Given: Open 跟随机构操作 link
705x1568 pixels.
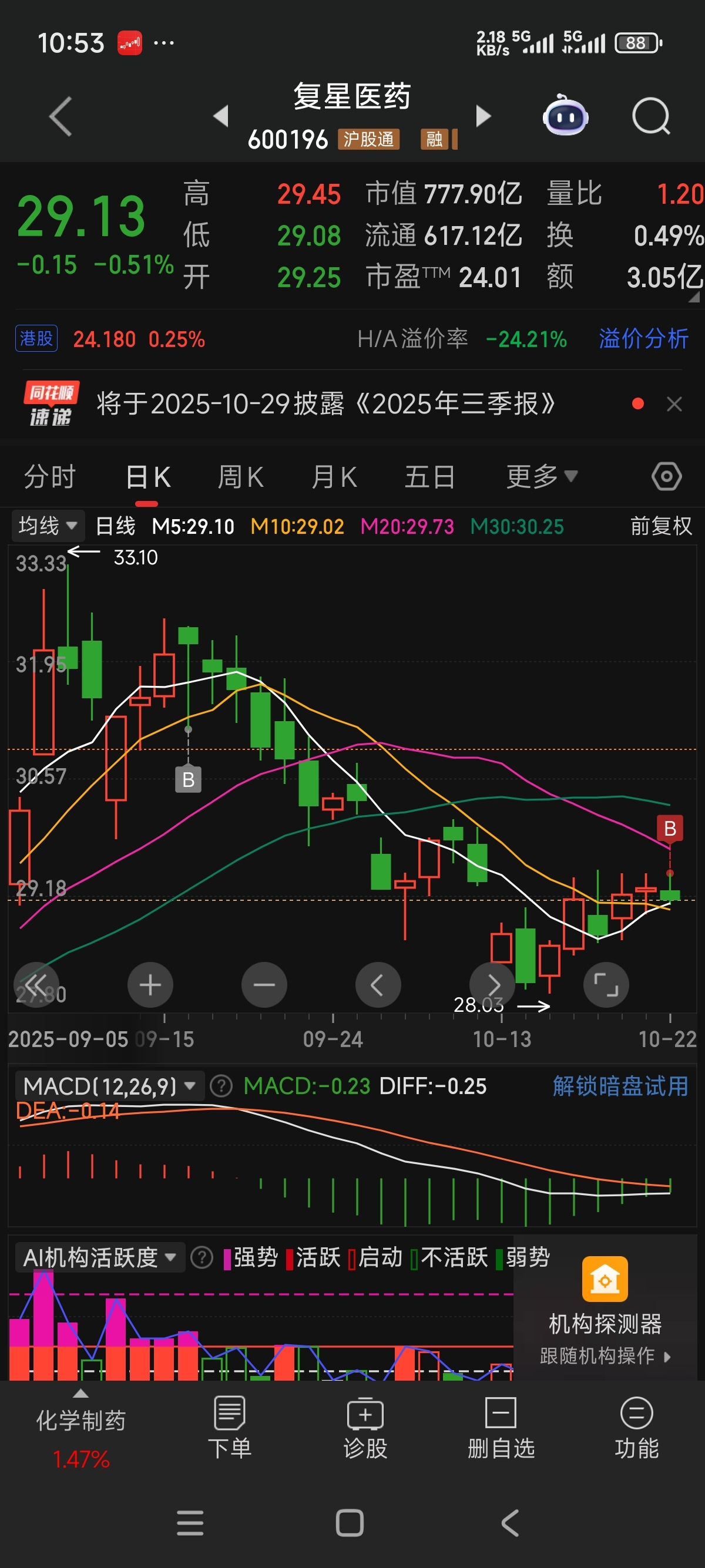Looking at the screenshot, I should (x=605, y=1355).
